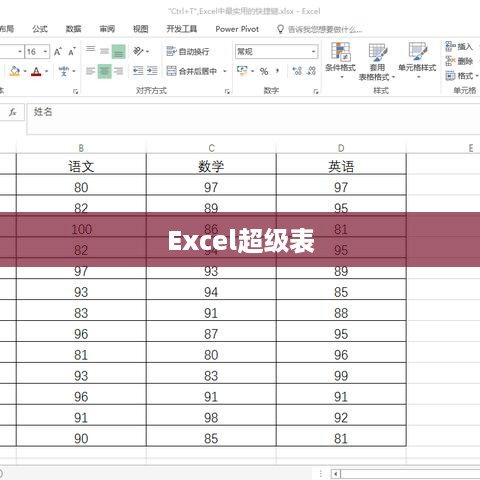480x480 pixels.
Task: Apply the yellow fill color bucket
Action: [15, 71]
